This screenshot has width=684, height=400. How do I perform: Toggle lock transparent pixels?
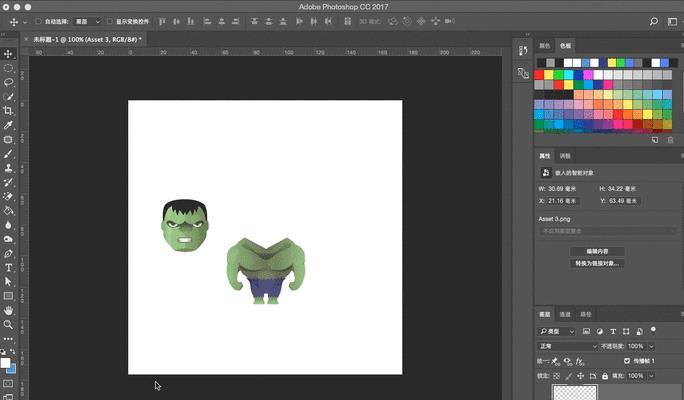tap(557, 376)
